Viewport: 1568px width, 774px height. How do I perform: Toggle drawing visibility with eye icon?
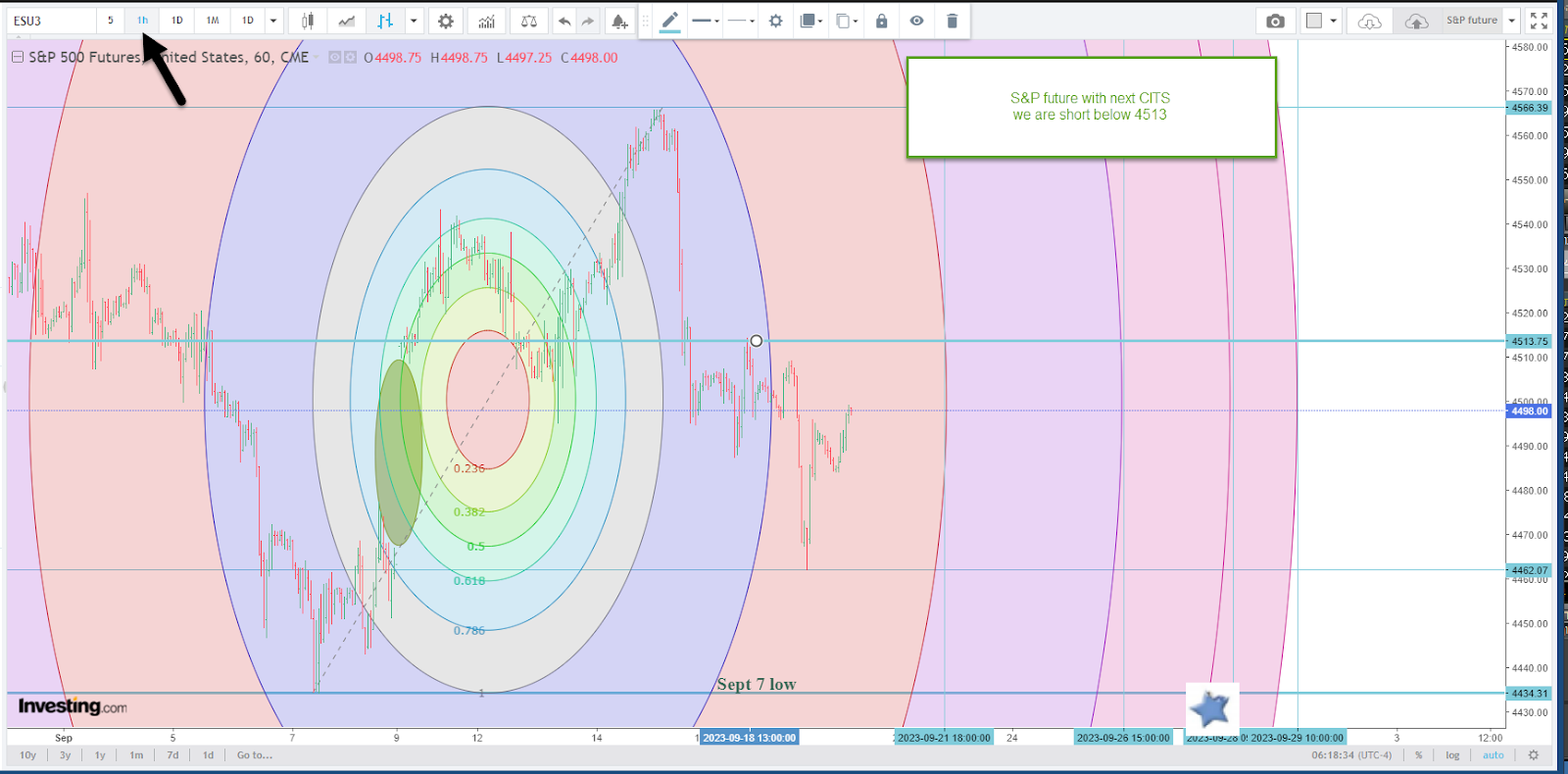[917, 21]
